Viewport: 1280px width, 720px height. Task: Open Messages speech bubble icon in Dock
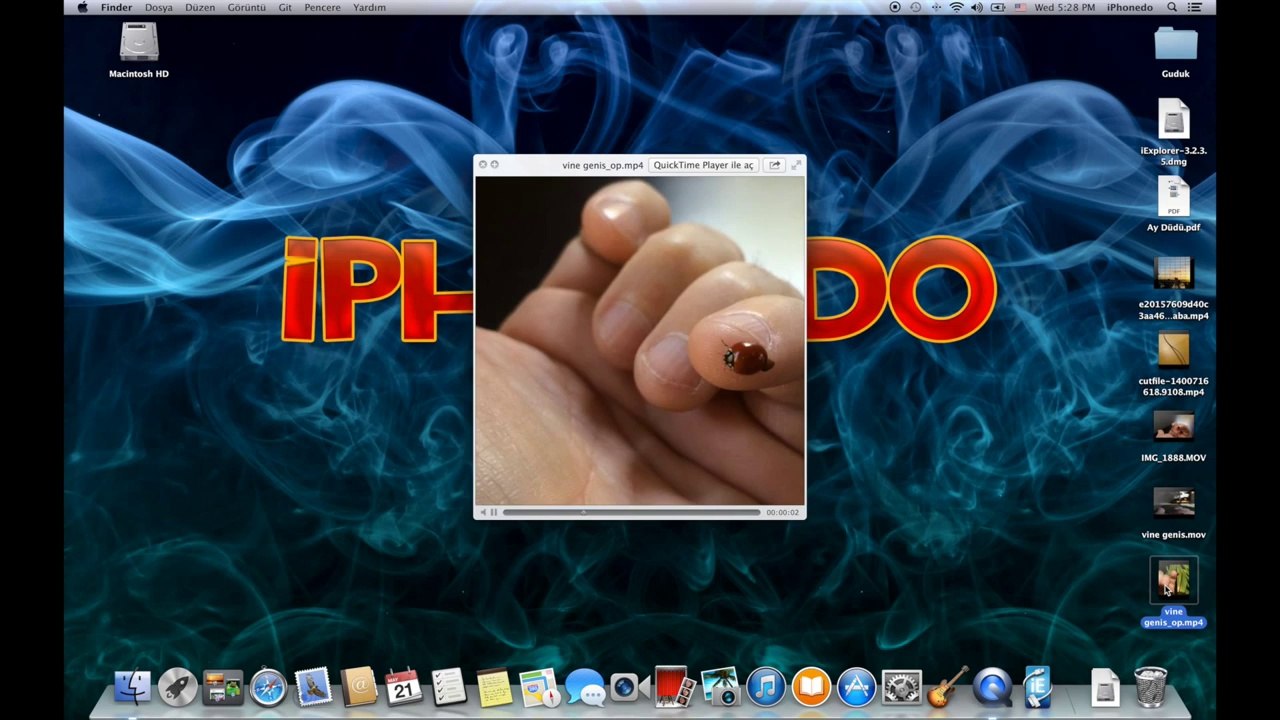click(584, 687)
